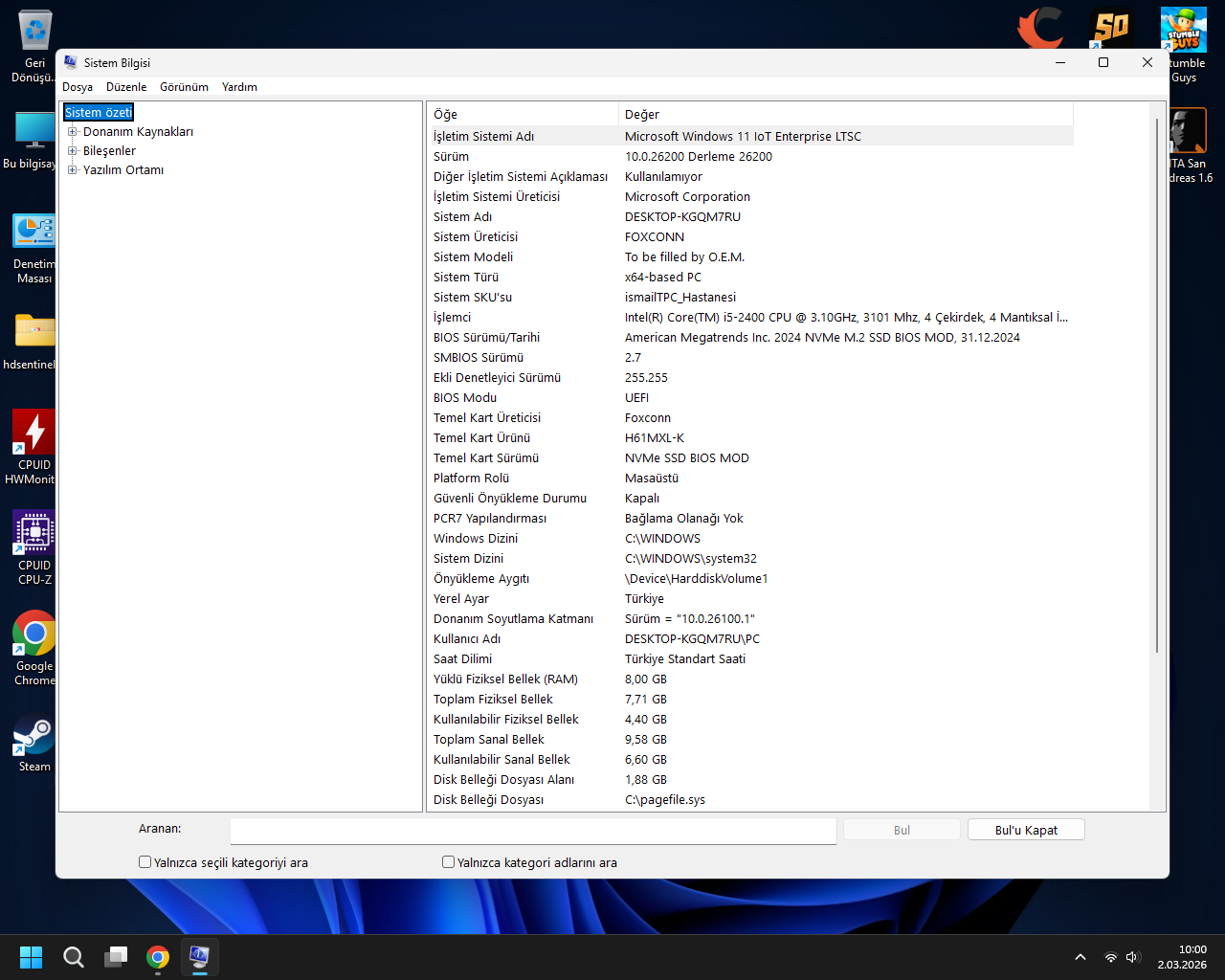Open the Görünüm menu
The width and height of the screenshot is (1225, 980).
click(184, 87)
